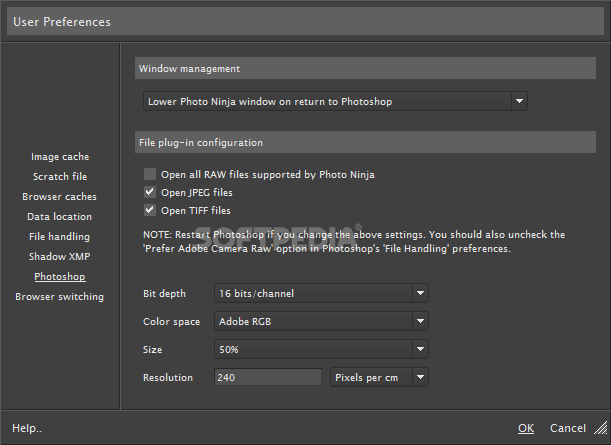Go to Scratch file preferences

tap(60, 177)
